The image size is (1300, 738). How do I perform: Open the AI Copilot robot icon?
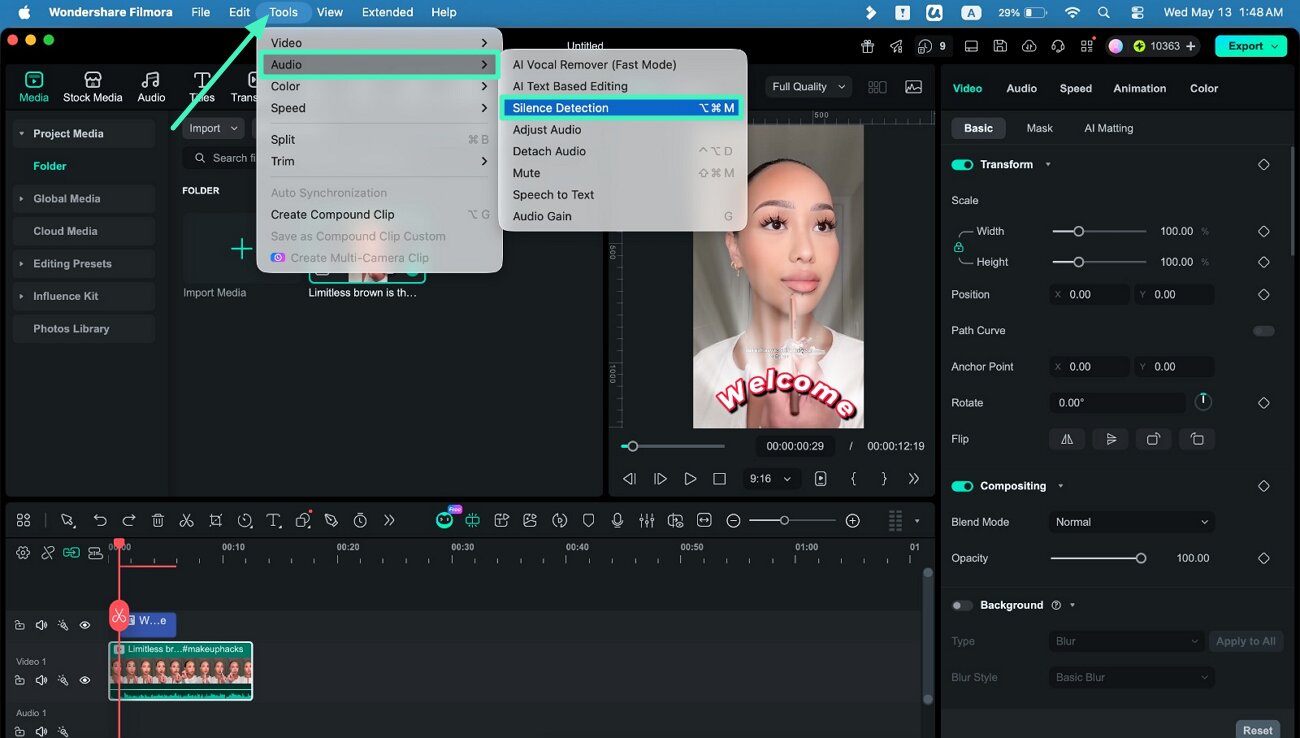point(445,520)
